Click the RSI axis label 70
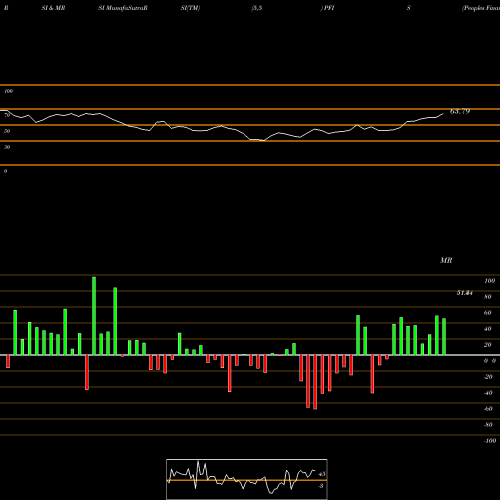 pyautogui.click(x=7, y=115)
